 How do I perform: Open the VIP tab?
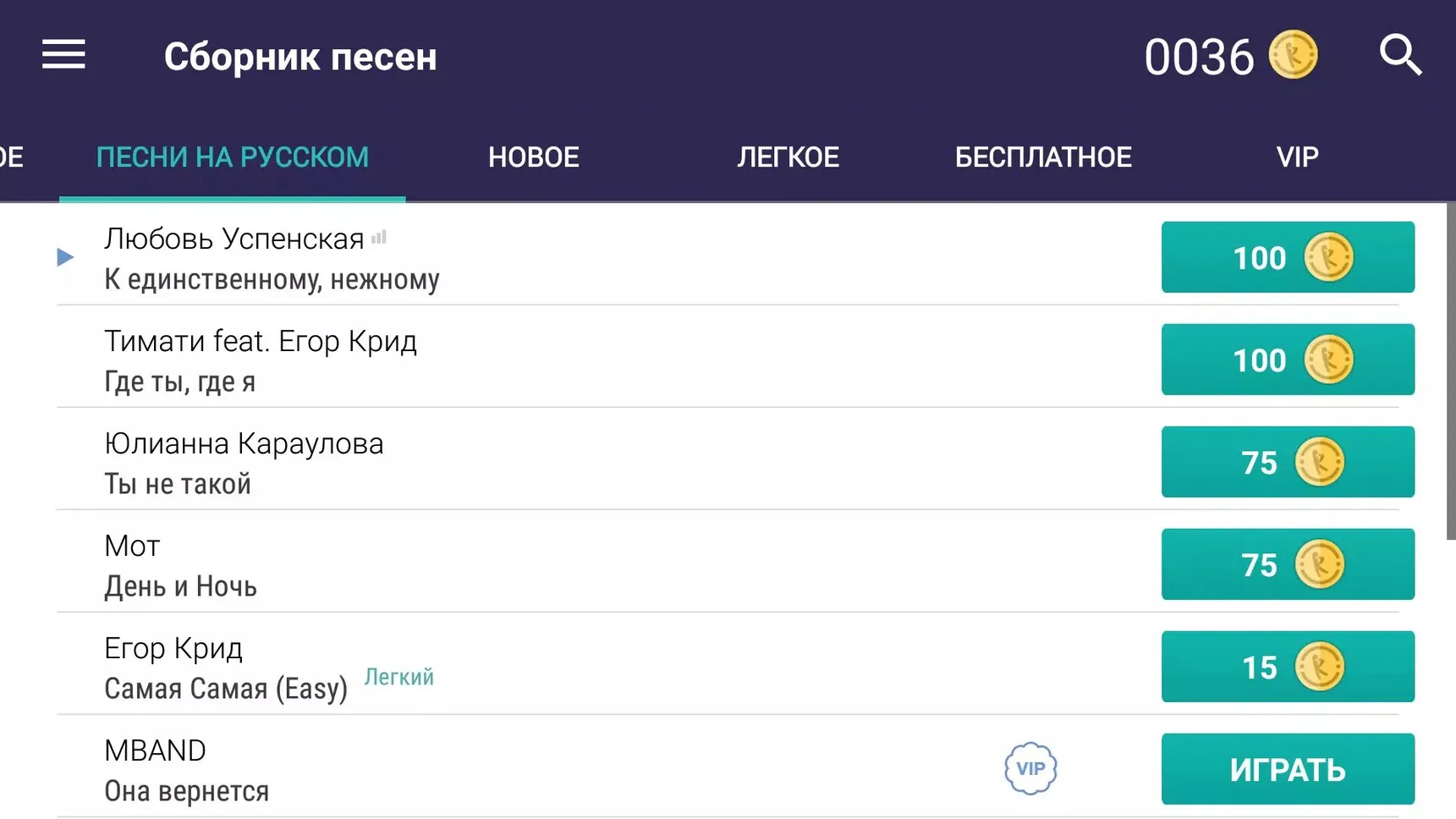click(1297, 157)
